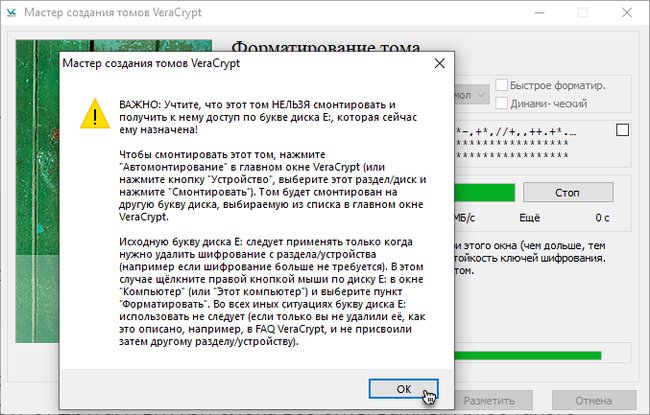Screen dimensions: 650x415
Task: Open the partially hidden cluster dropdown
Action: tap(472, 95)
